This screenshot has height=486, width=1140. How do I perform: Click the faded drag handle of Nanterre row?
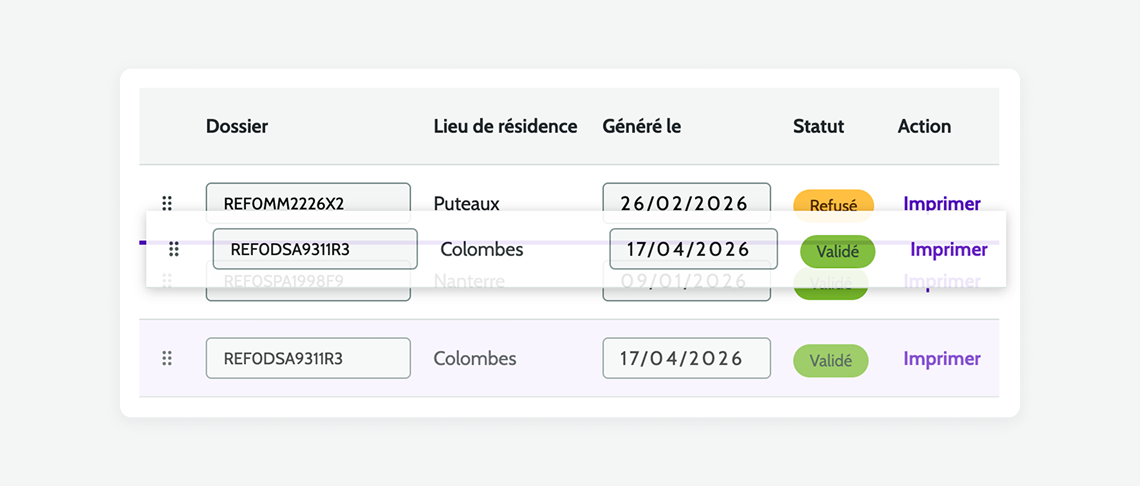pos(166,280)
